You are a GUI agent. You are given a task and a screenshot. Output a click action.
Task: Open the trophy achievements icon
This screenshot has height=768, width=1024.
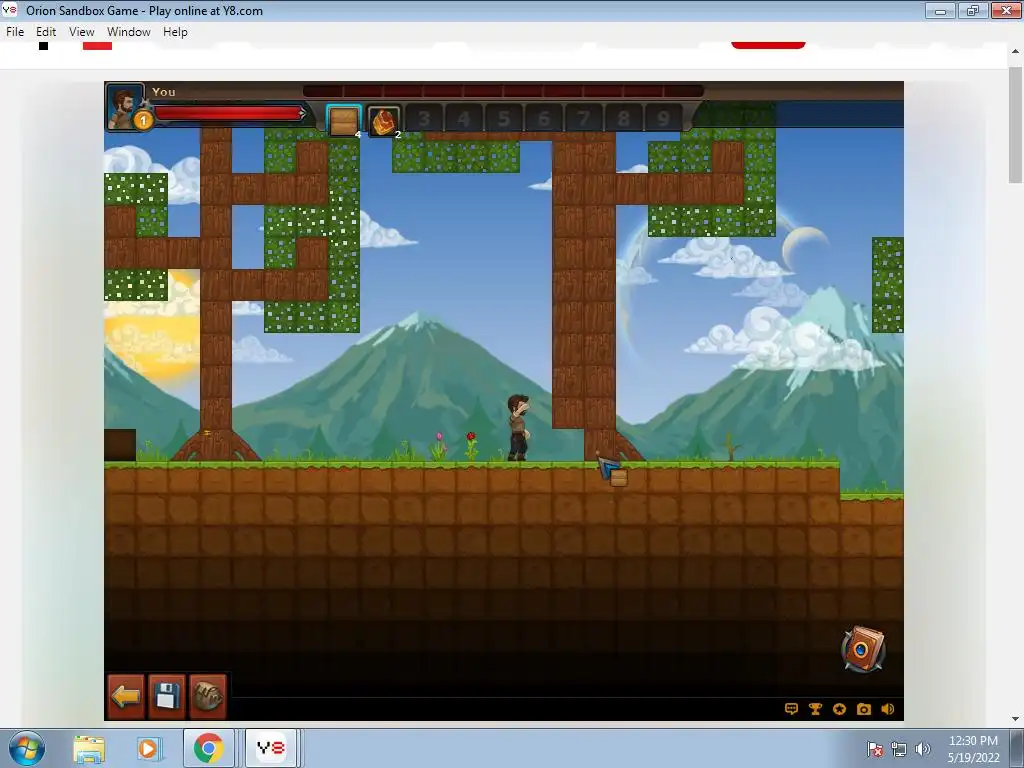[815, 709]
